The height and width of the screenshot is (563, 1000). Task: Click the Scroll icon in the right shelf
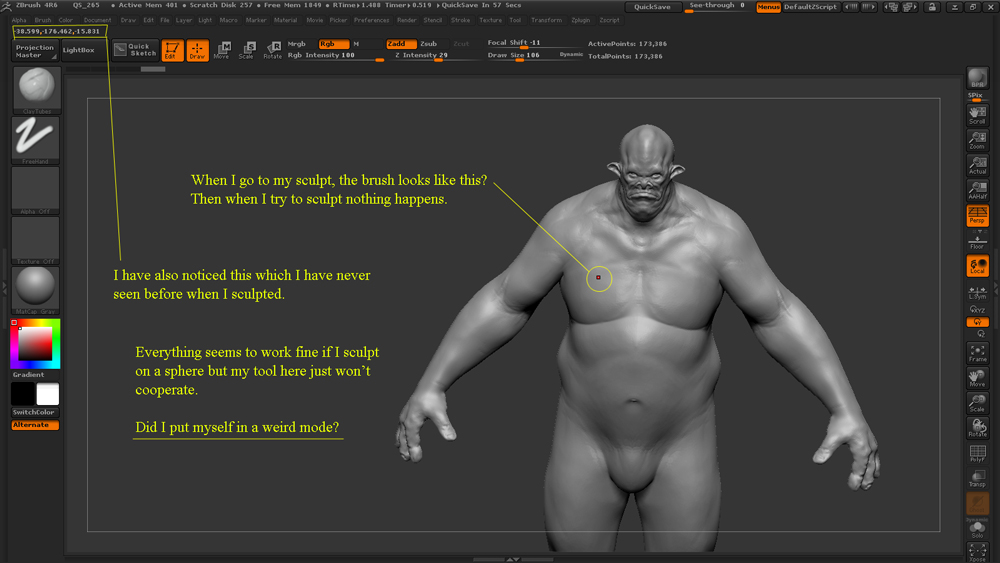pos(977,114)
